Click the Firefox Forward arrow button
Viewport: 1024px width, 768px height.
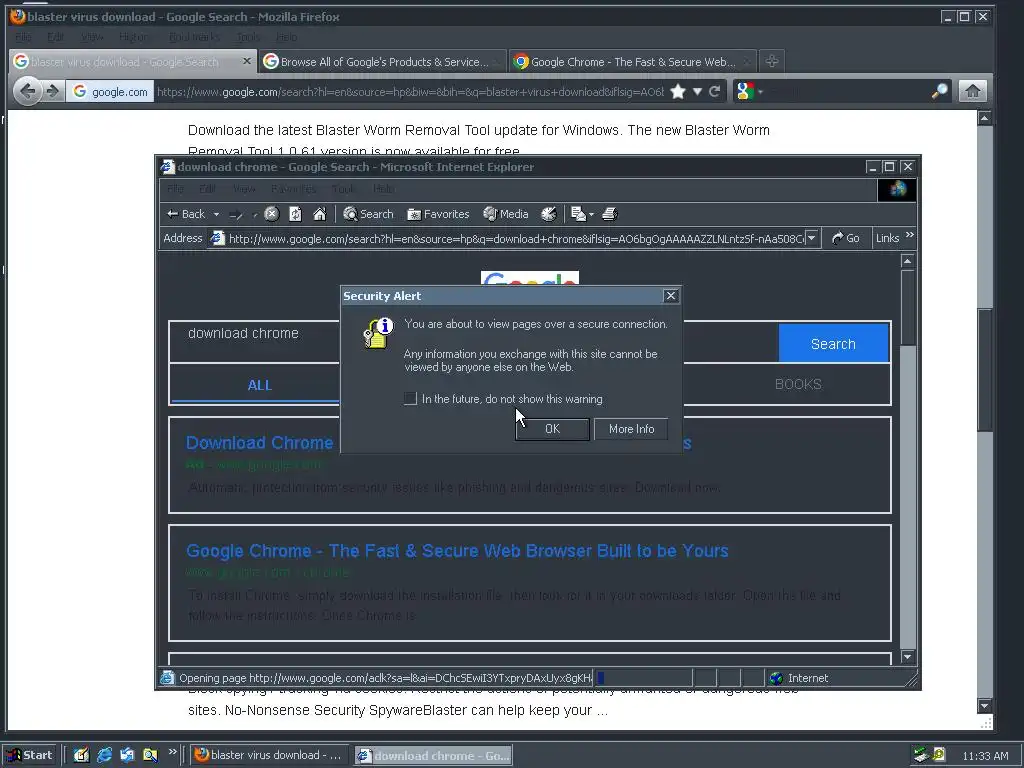(52, 91)
